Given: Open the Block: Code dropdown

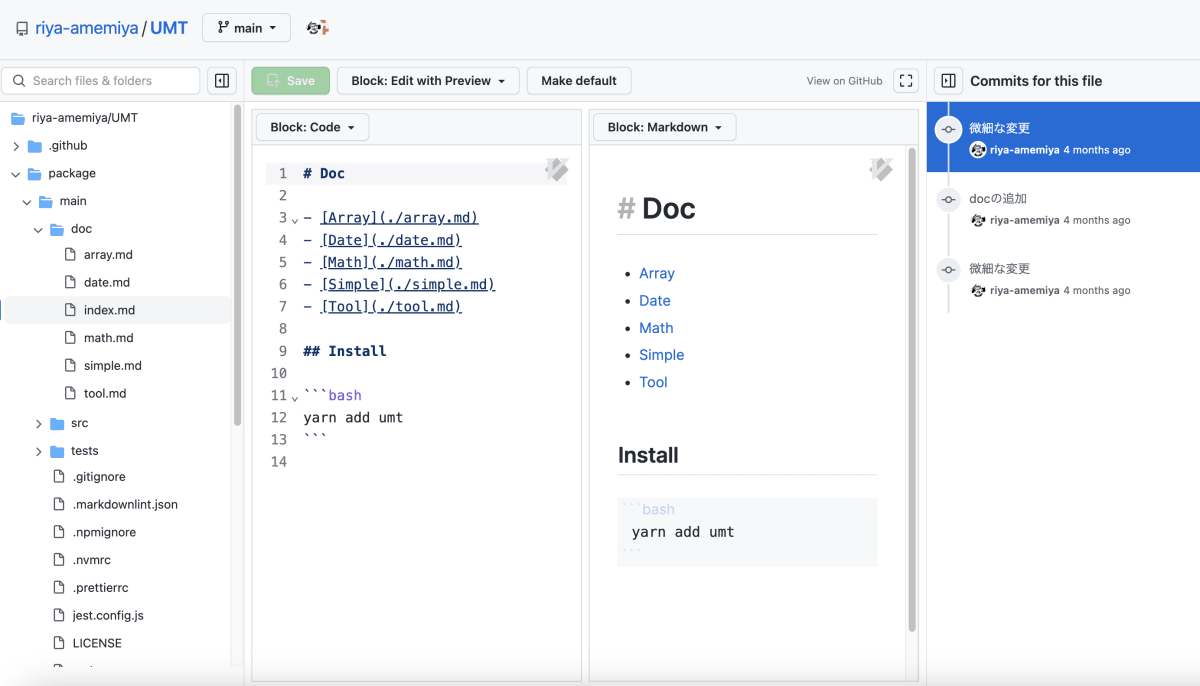Looking at the screenshot, I should point(312,127).
